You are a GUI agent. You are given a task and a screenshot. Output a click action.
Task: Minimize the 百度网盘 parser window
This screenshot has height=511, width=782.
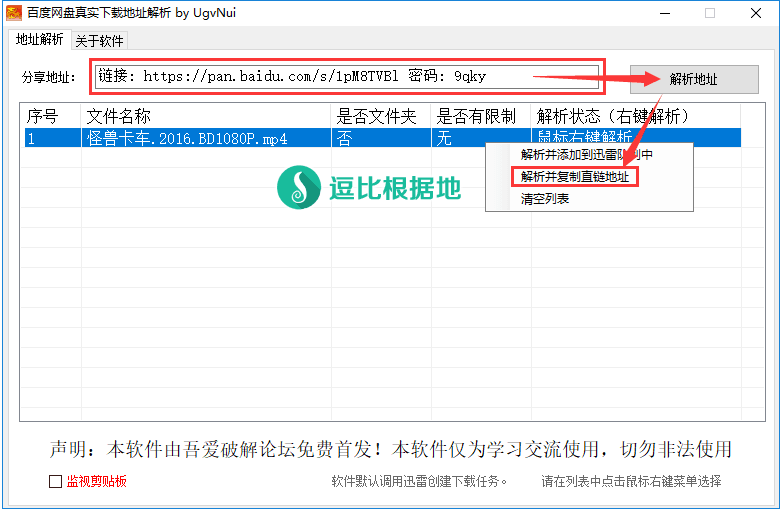point(663,13)
